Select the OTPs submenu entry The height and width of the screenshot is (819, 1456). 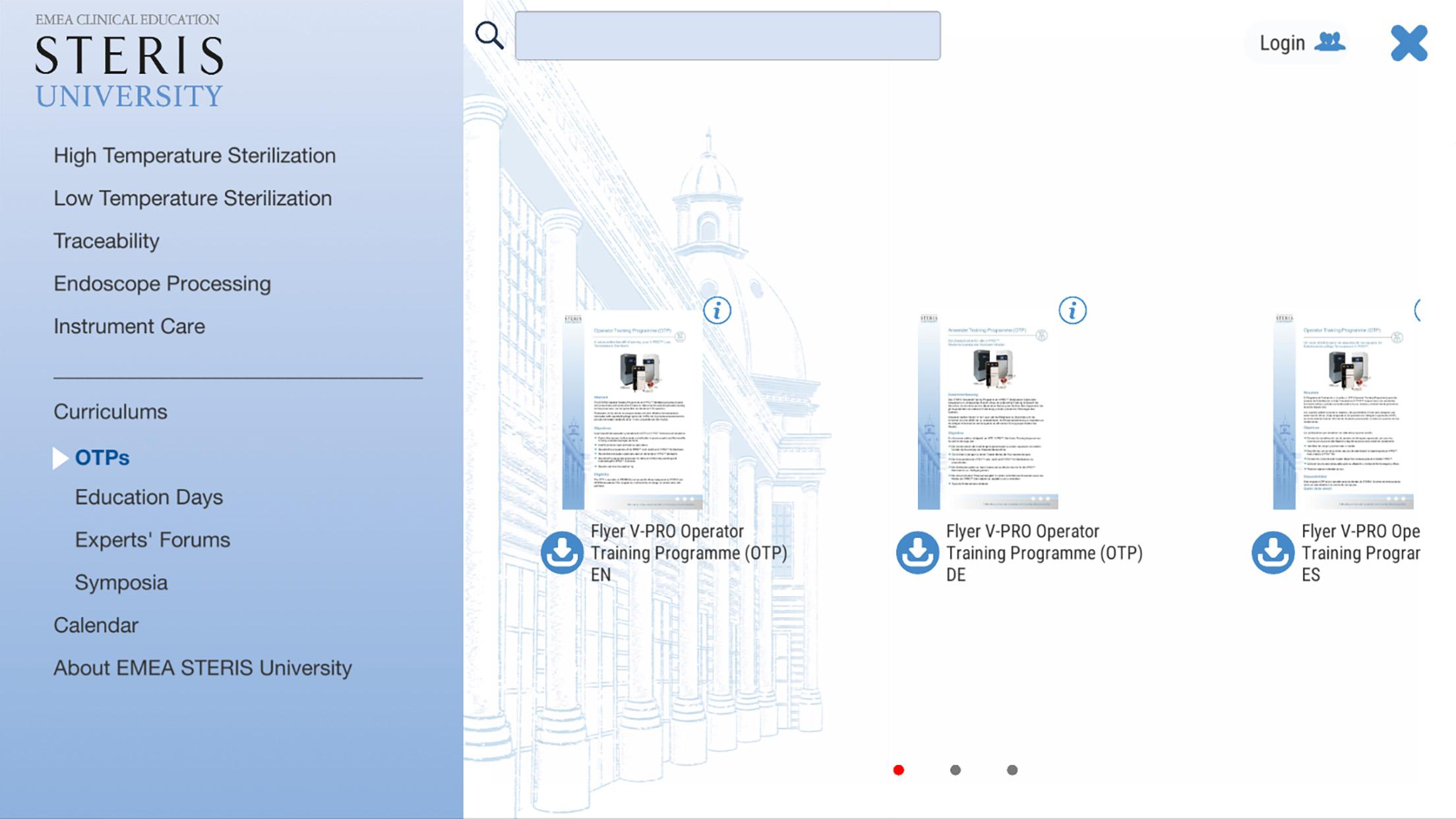[102, 458]
